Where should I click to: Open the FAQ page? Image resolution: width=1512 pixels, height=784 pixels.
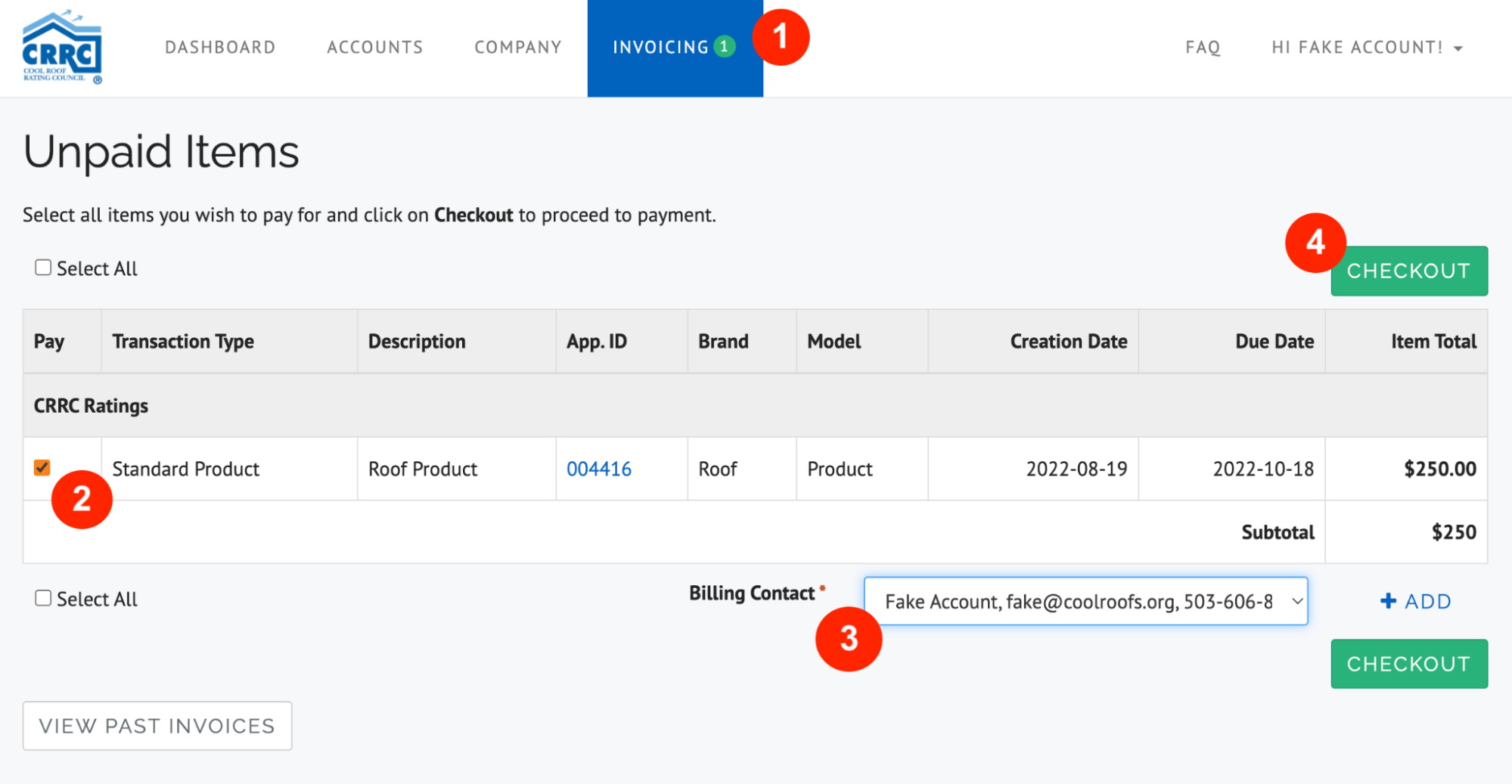(x=1203, y=47)
